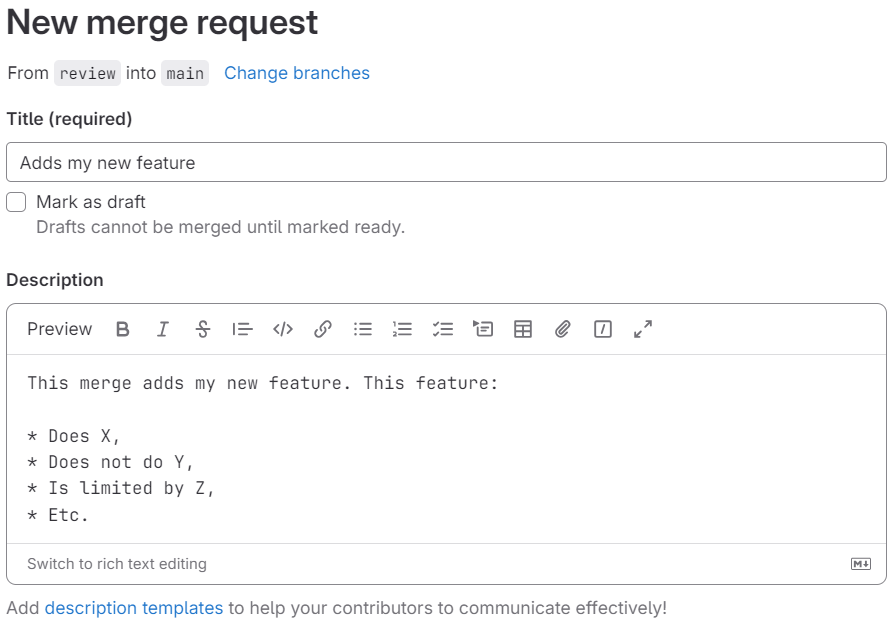Switch to rich text editing

(117, 564)
